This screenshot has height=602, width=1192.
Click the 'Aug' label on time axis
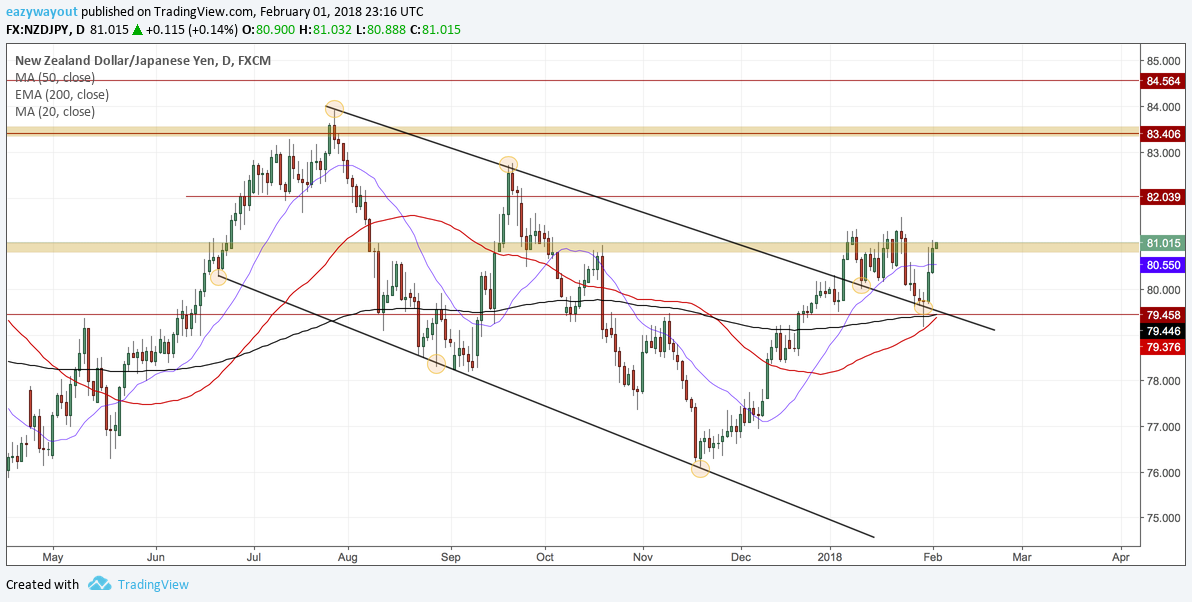(347, 557)
